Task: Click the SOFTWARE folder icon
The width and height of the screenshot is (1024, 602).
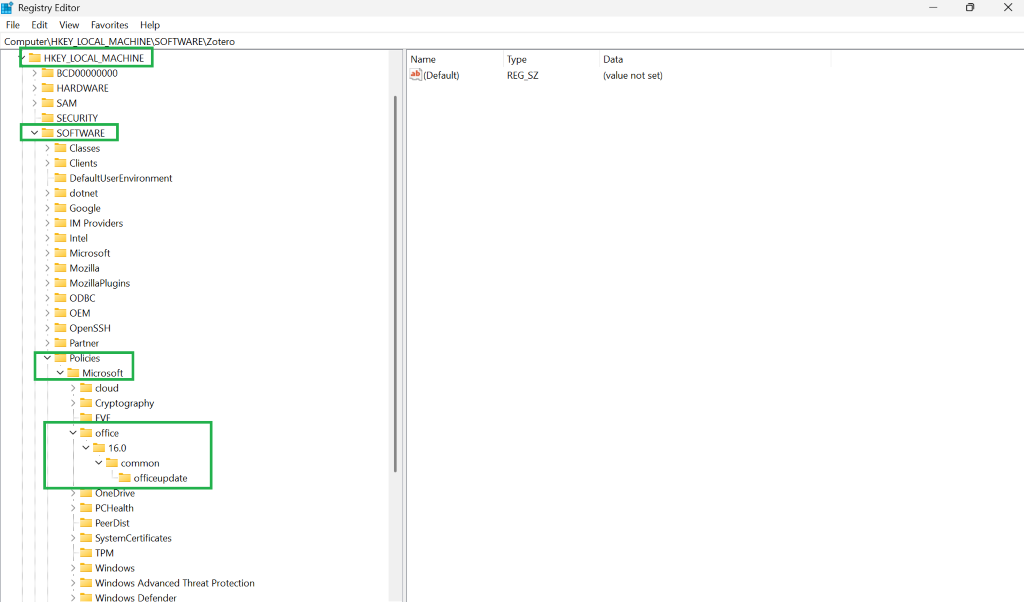Action: click(48, 133)
